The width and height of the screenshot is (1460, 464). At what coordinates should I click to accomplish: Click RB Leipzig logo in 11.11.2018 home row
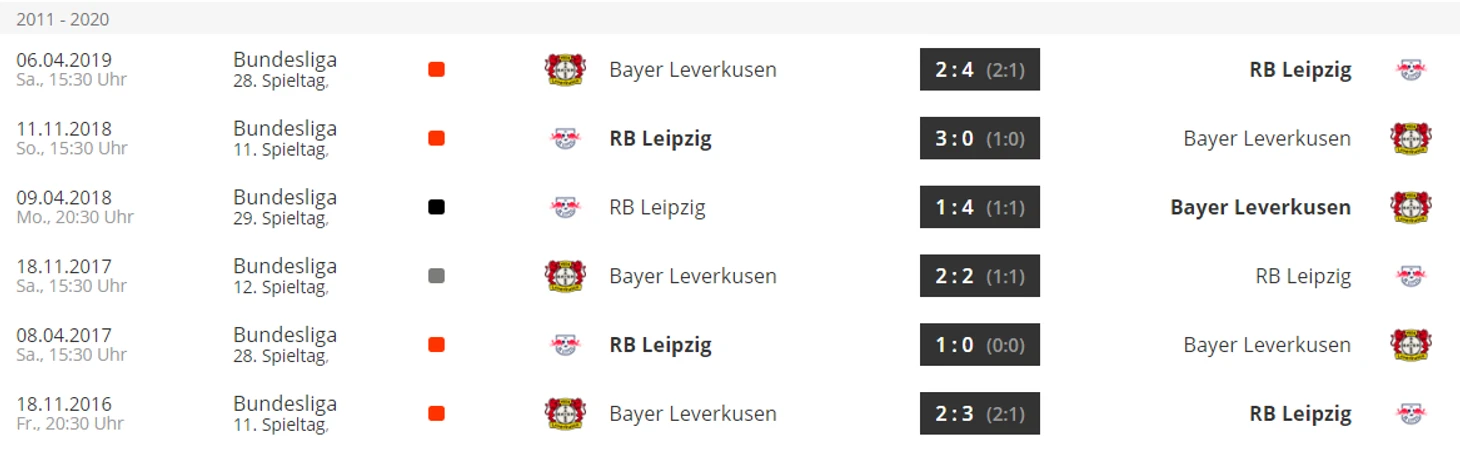click(565, 138)
